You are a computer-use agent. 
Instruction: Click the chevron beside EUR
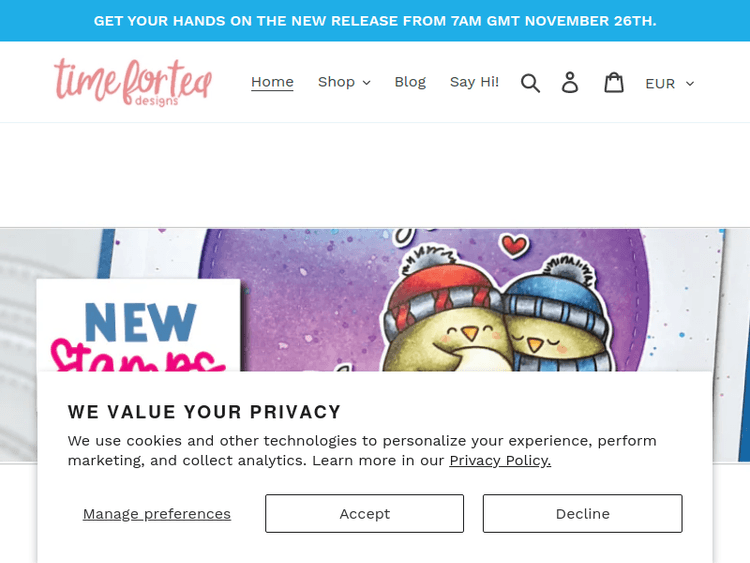click(x=690, y=84)
